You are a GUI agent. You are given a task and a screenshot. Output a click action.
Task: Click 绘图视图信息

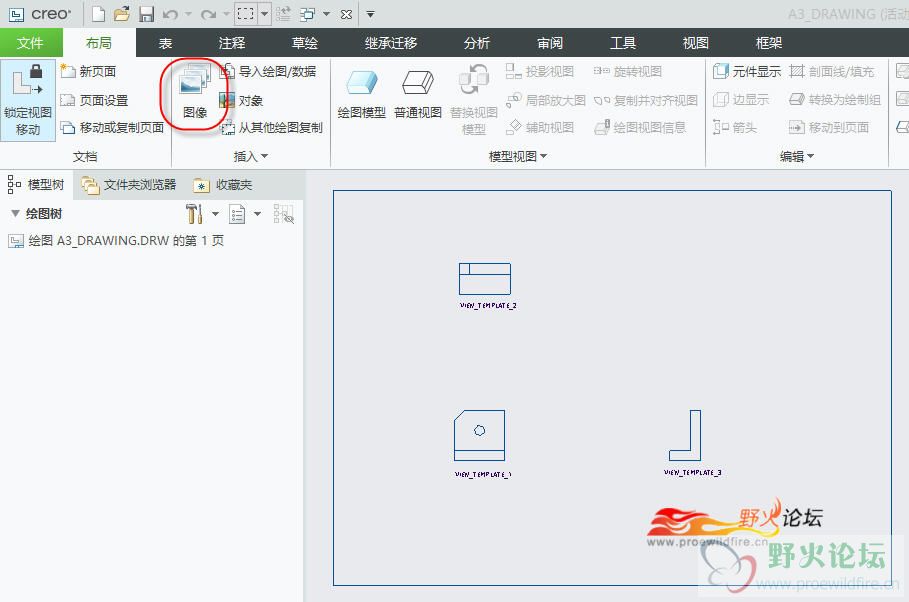[640, 128]
